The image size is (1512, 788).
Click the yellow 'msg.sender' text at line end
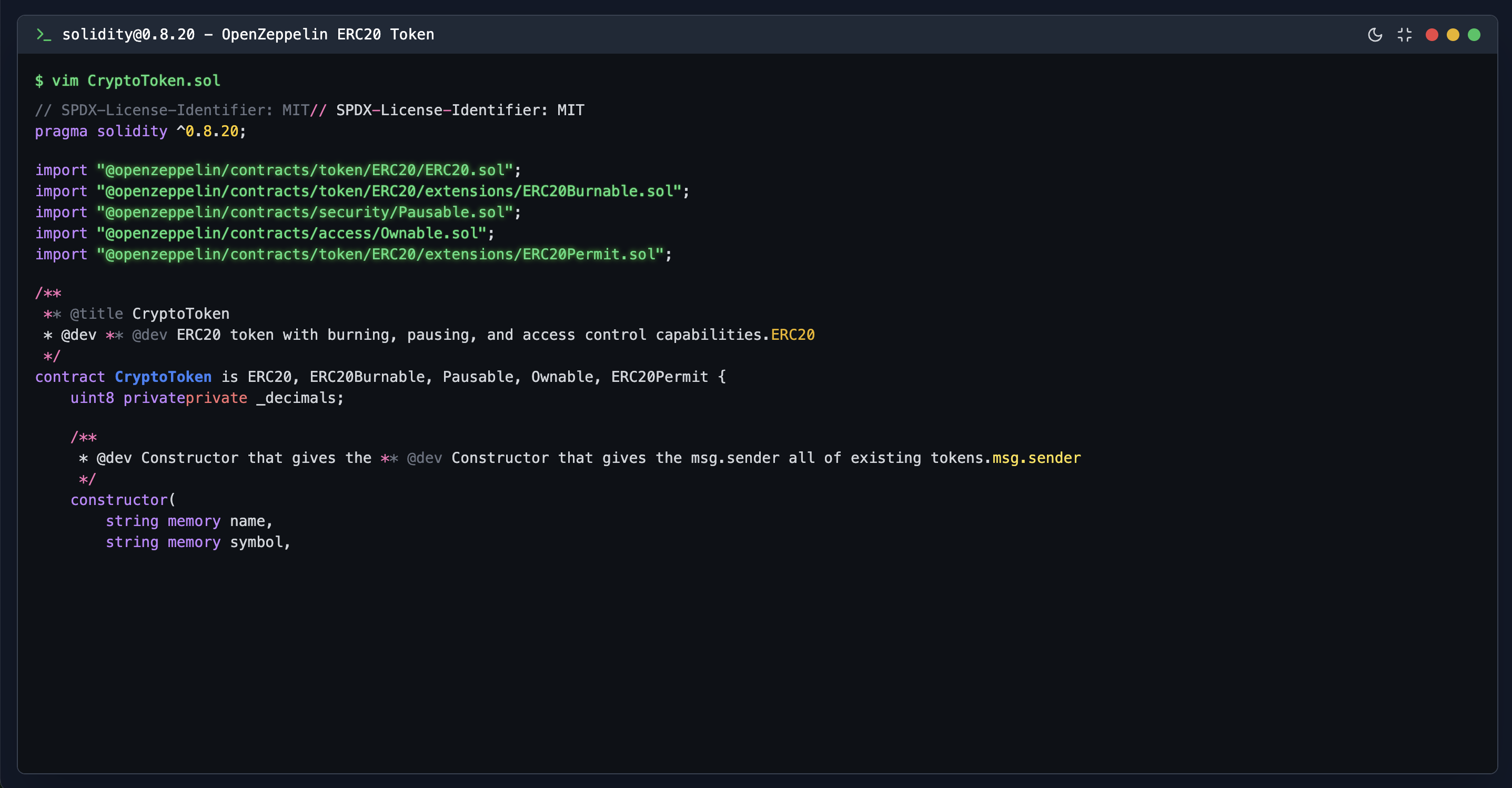click(1036, 458)
